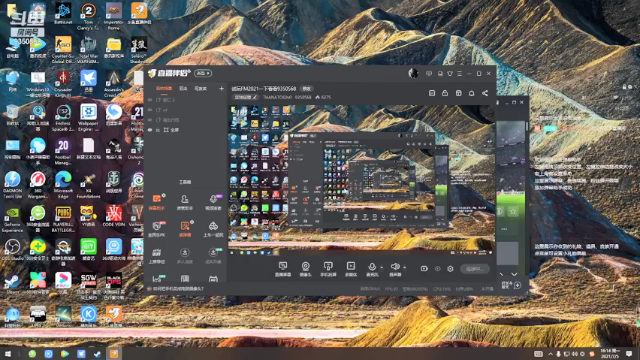Toggle visibility eye of first source row
Viewport: 640px width, 360px height.
pyautogui.click(x=150, y=100)
